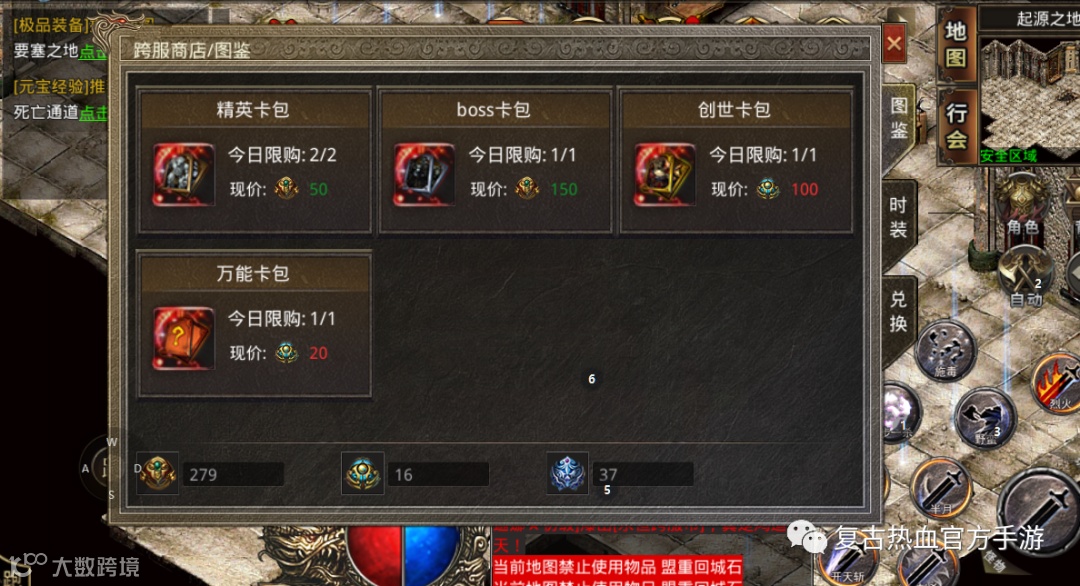Image resolution: width=1080 pixels, height=586 pixels.
Task: Toggle the 自动 auto-battle button
Action: pos(1026,276)
